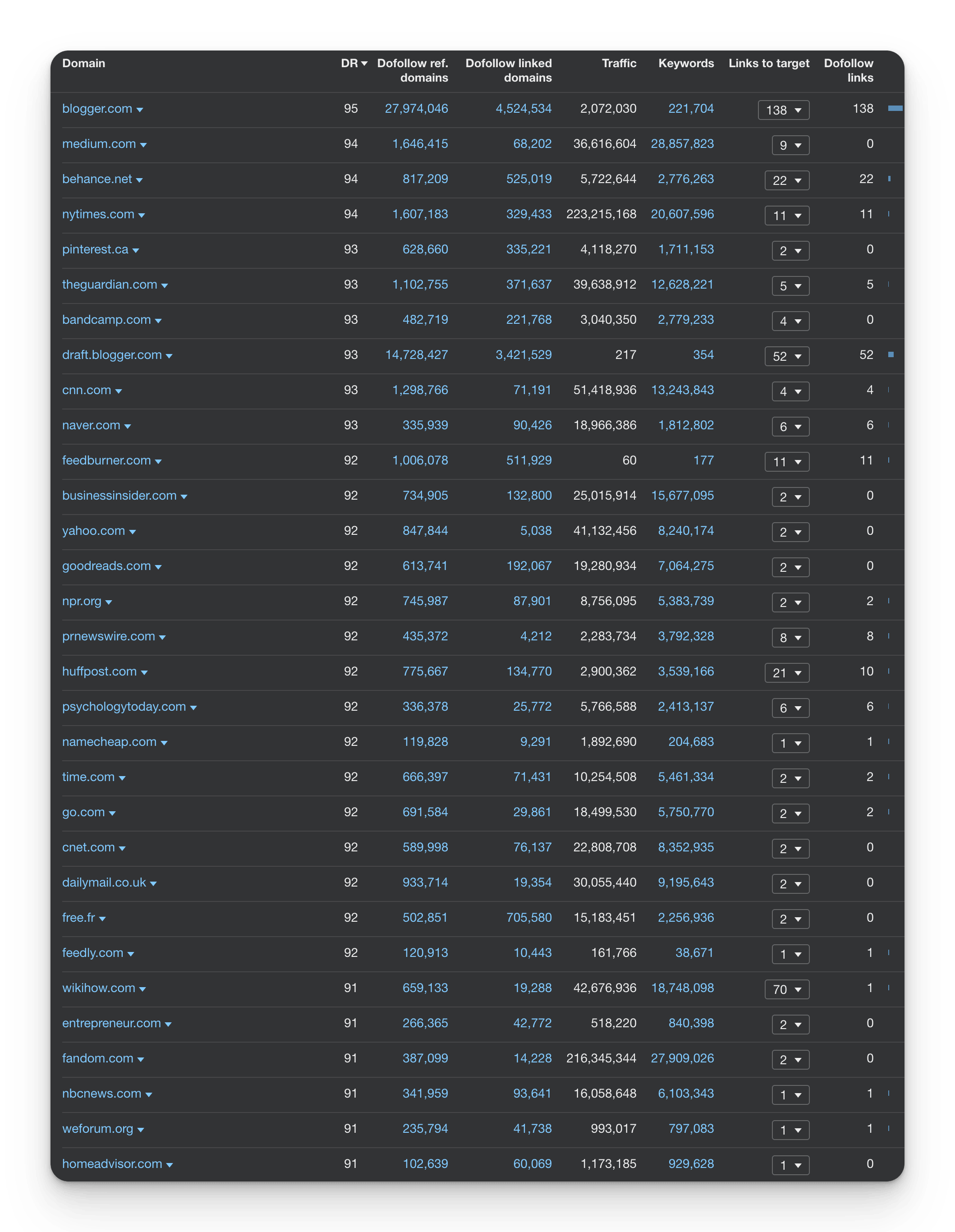955x1232 pixels.
Task: Click the Domain column header
Action: coord(83,63)
